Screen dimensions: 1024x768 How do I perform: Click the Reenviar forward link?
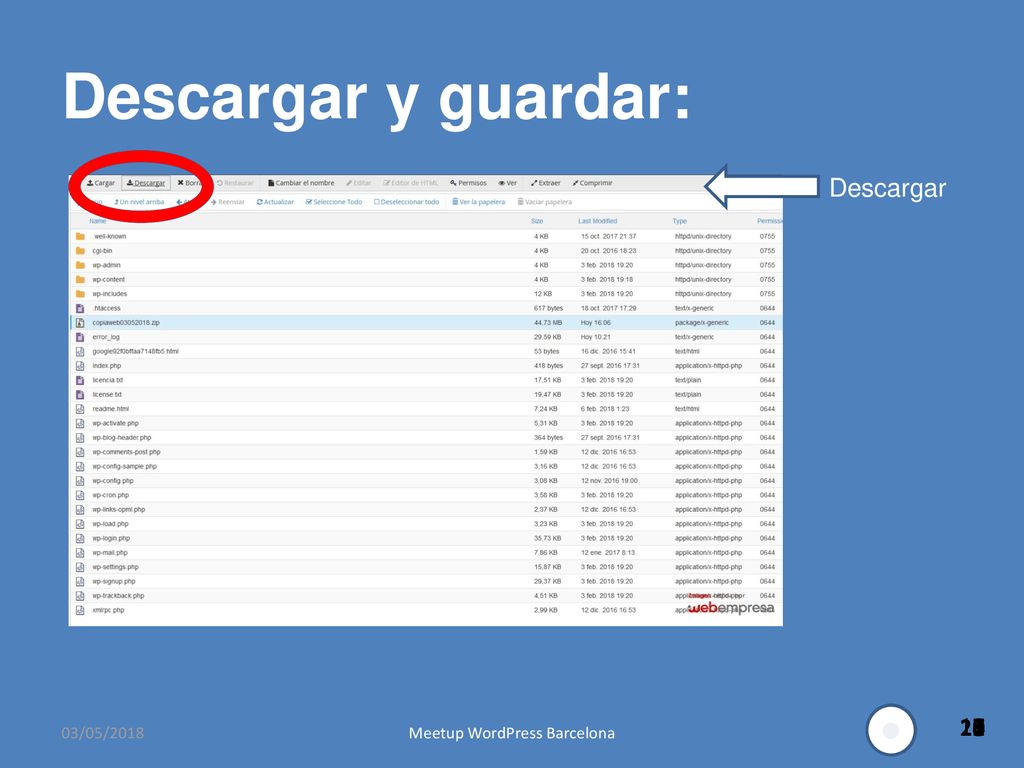tap(227, 202)
